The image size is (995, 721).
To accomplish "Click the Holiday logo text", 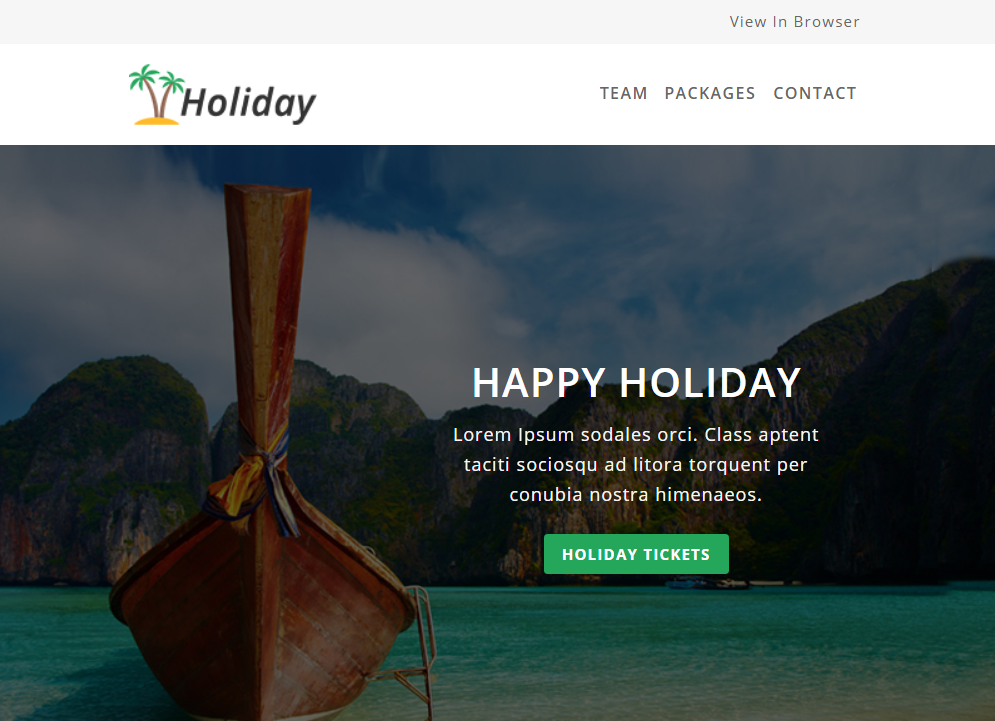I will (249, 103).
